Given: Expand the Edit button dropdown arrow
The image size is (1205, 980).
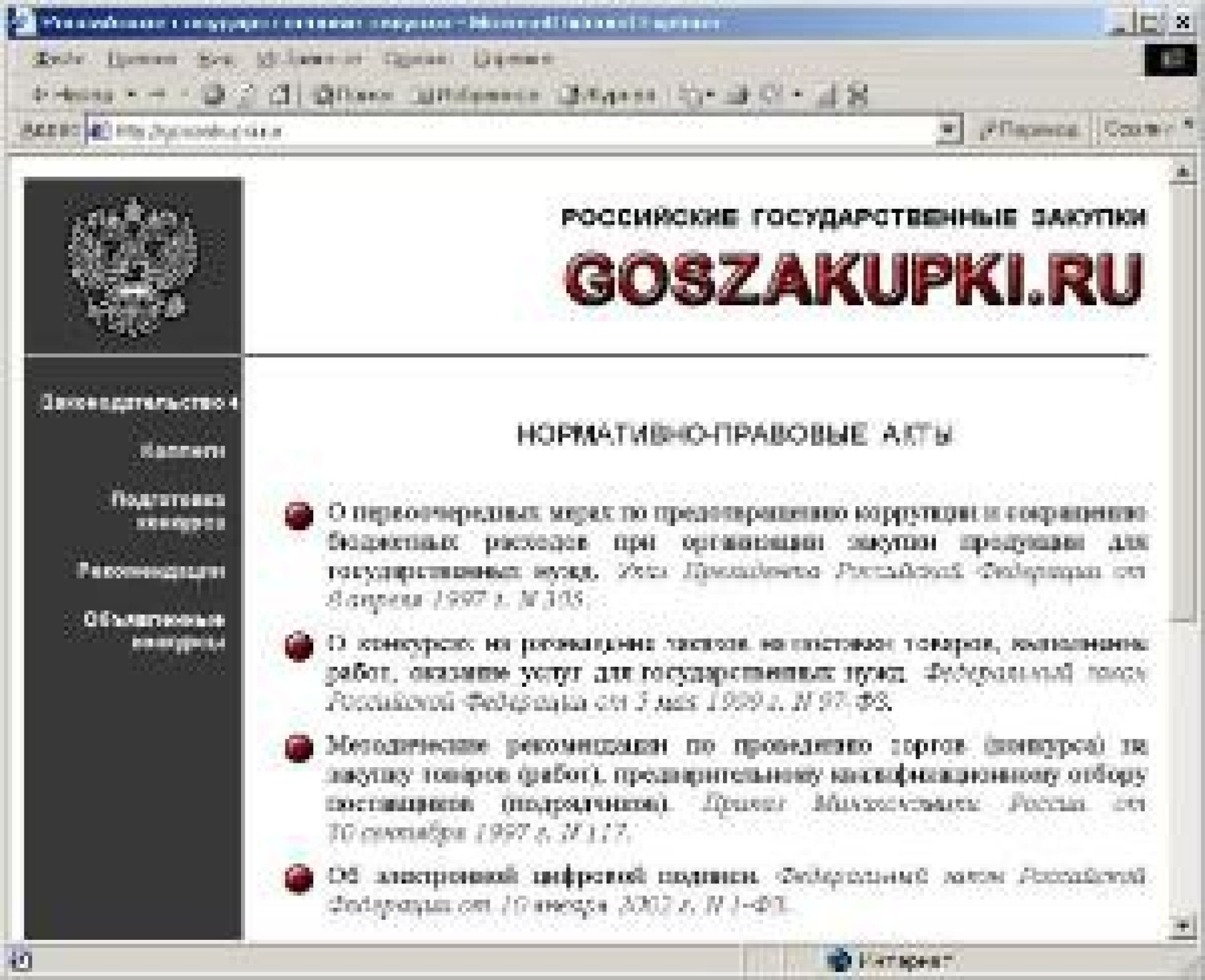Looking at the screenshot, I should point(798,95).
